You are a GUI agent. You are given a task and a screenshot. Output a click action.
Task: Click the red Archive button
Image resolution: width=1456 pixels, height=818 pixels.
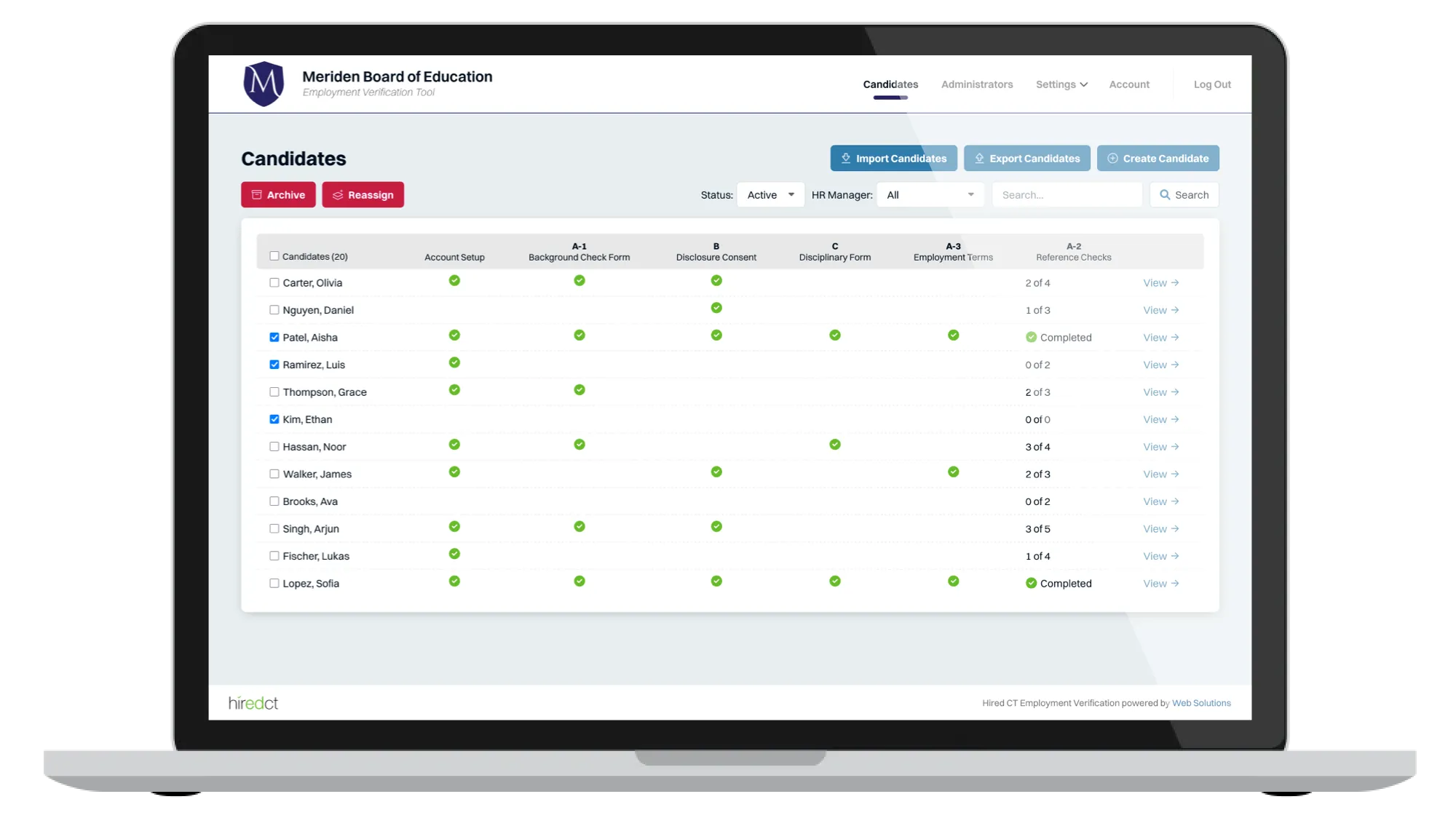point(278,195)
